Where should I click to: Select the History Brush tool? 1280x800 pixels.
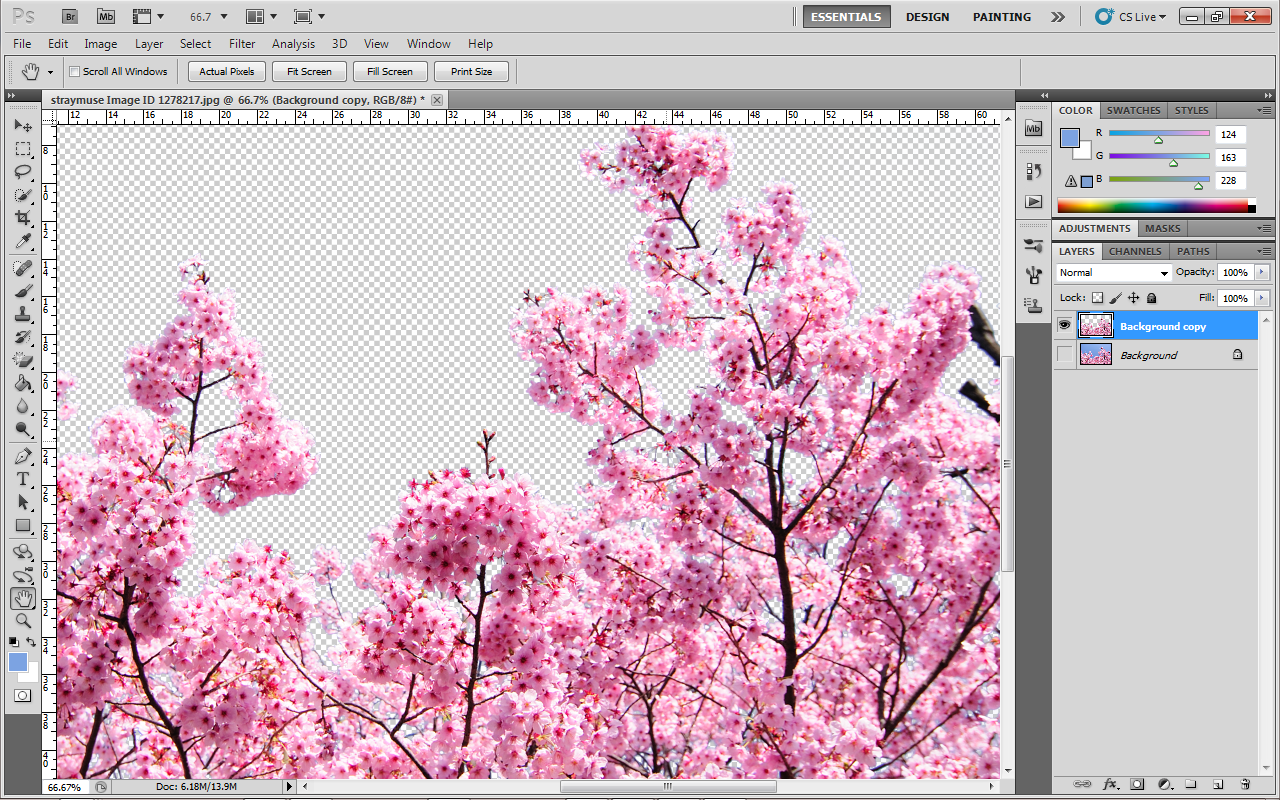[x=23, y=337]
